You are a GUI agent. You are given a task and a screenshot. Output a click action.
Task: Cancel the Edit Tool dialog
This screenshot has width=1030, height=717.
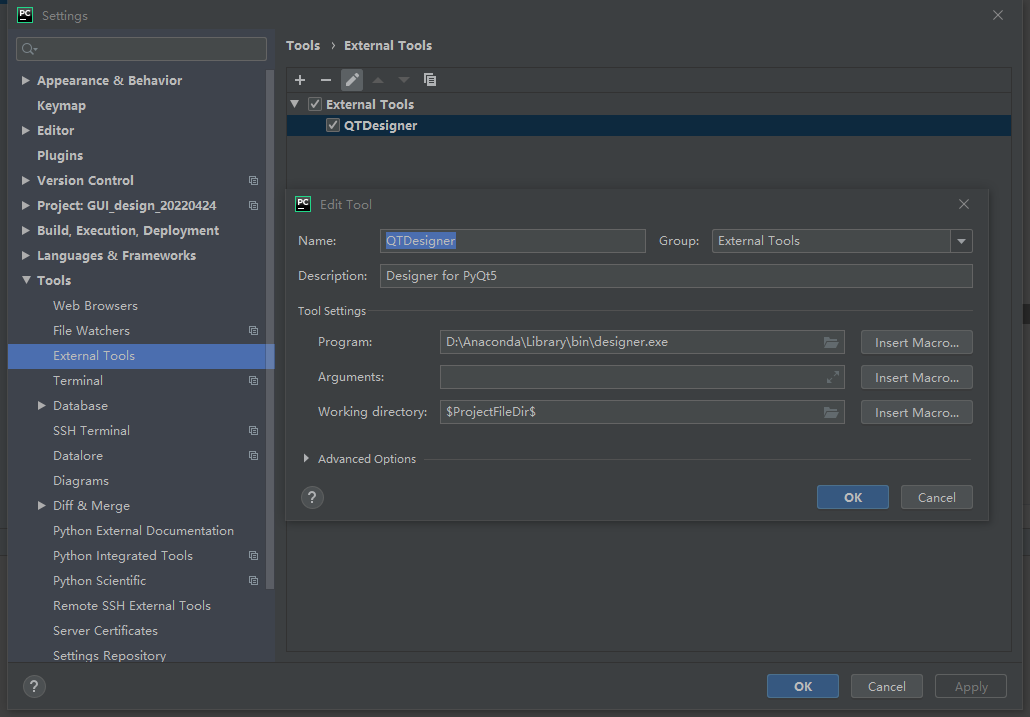[937, 498]
